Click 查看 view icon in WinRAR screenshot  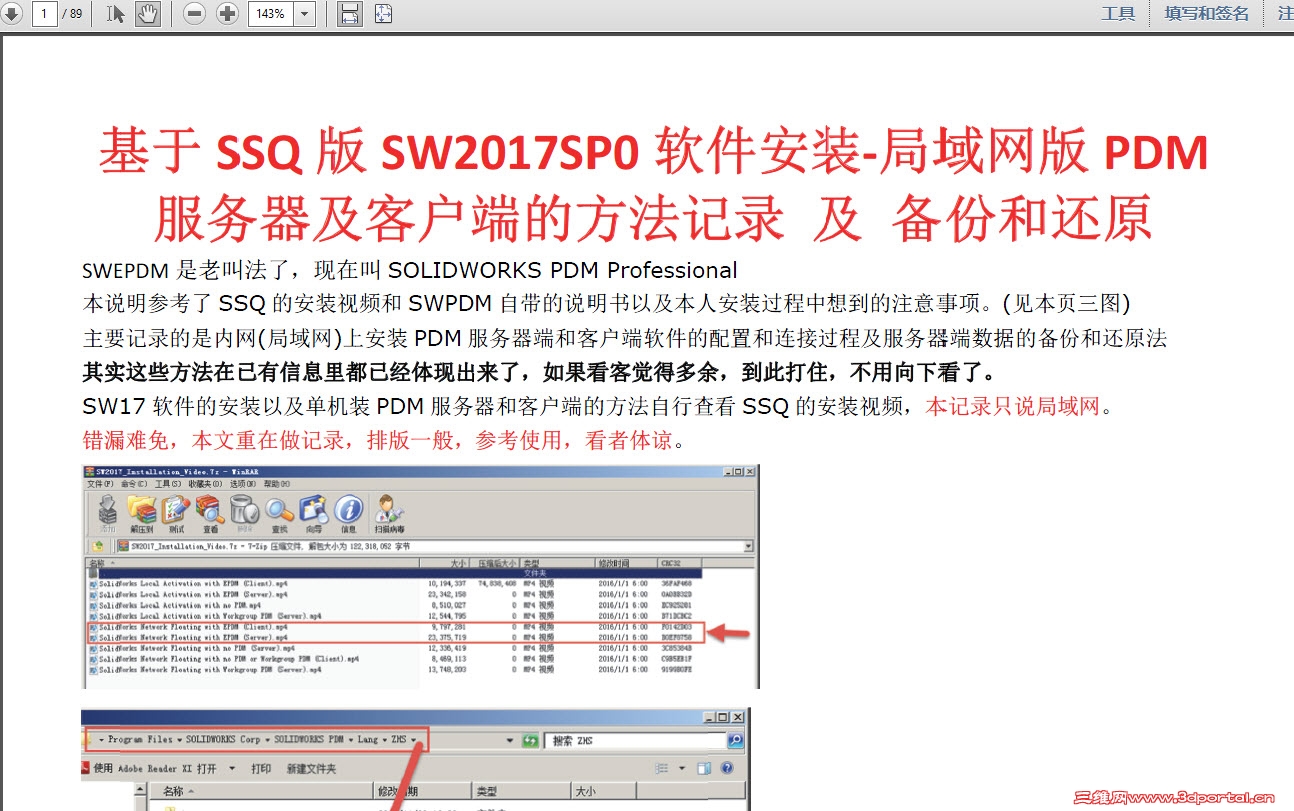pos(210,514)
